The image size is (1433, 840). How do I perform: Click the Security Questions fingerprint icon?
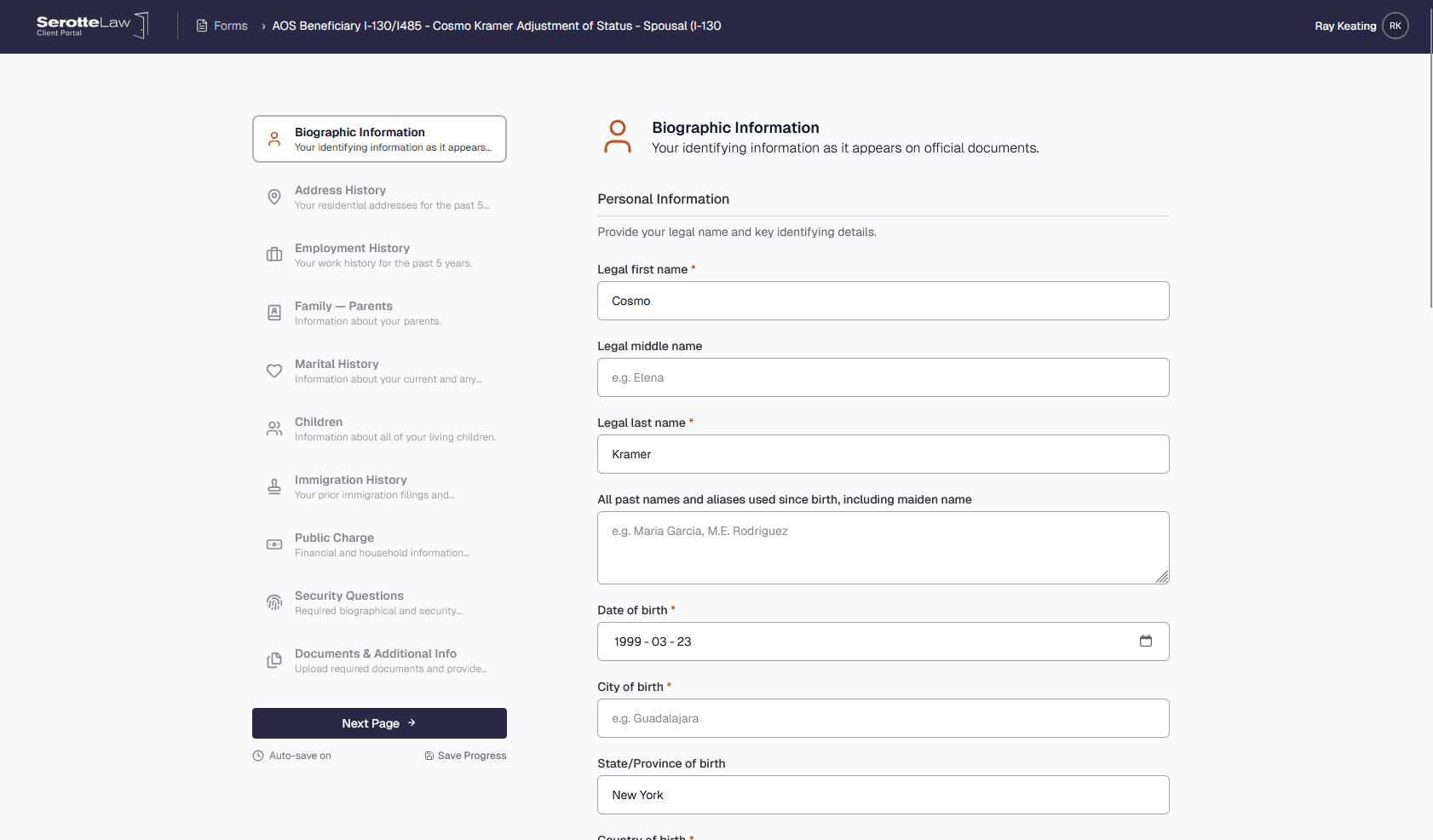coord(274,602)
